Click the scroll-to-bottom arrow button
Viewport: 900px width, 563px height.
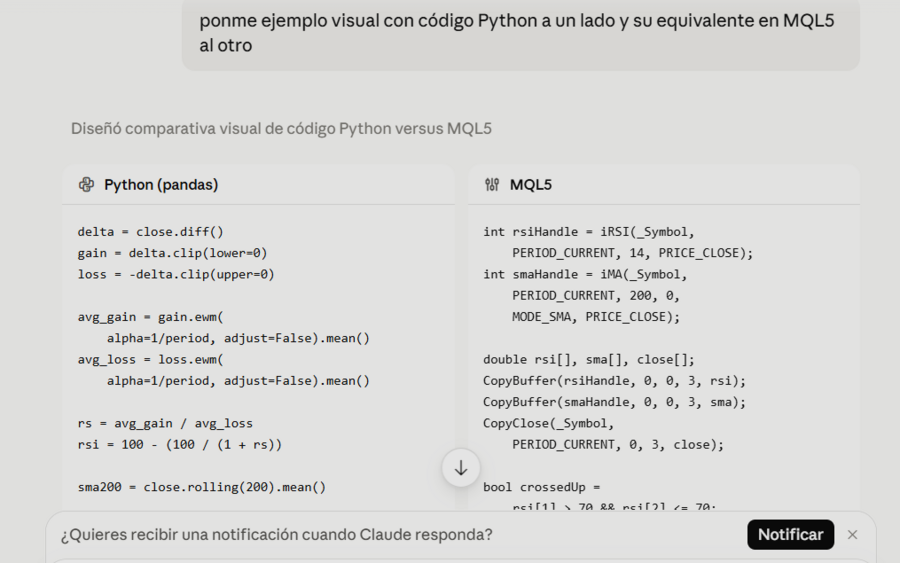tap(460, 468)
